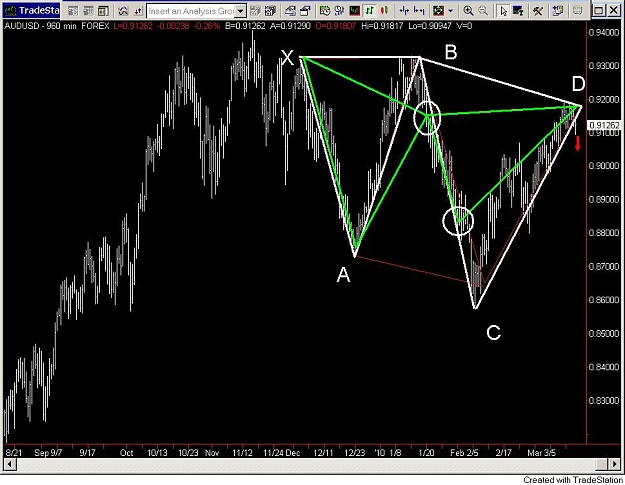The width and height of the screenshot is (625, 485).
Task: Click the 'A=0.91290' ask value
Action: coord(290,26)
